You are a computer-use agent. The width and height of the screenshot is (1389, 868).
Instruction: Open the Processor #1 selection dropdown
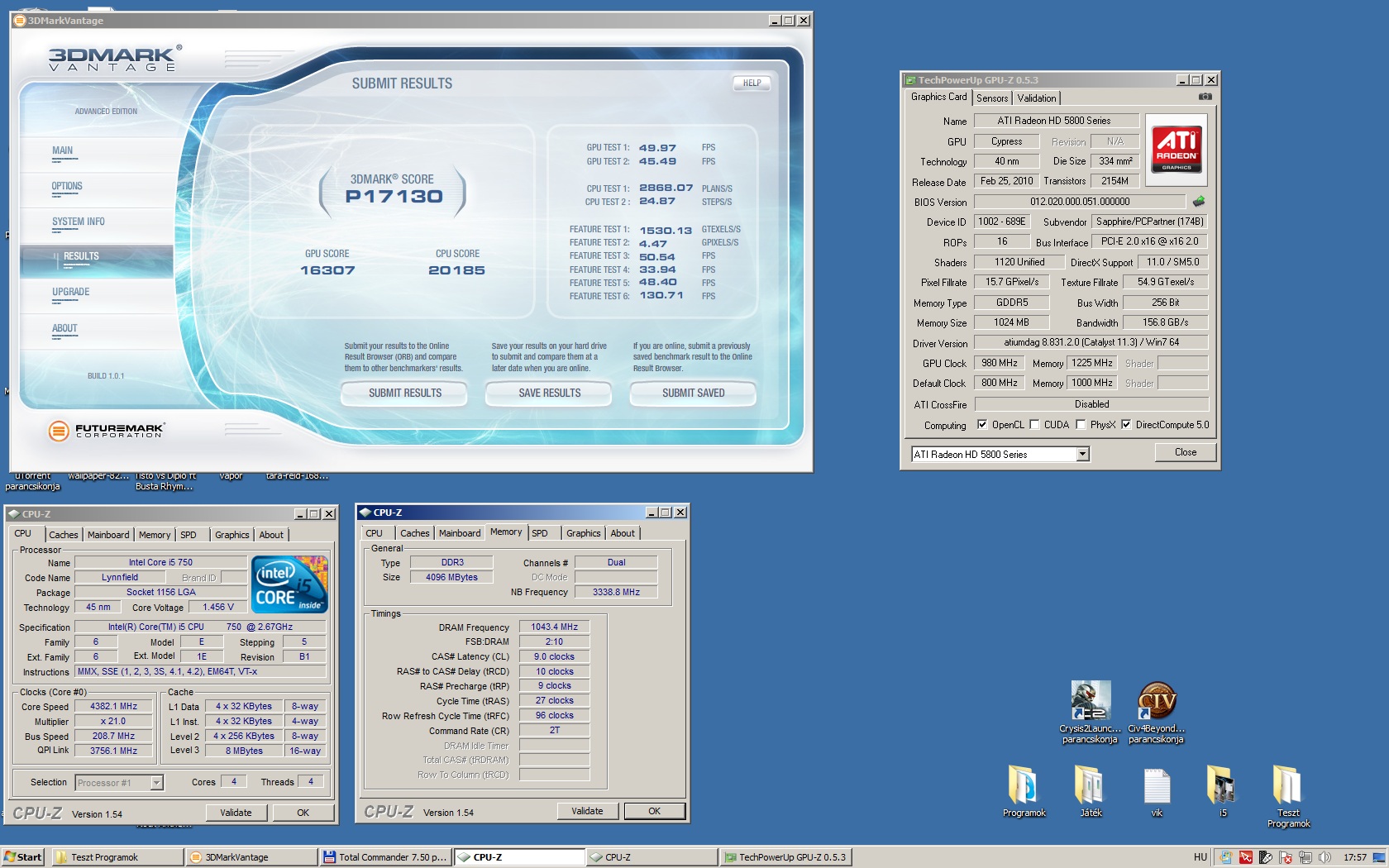click(156, 782)
